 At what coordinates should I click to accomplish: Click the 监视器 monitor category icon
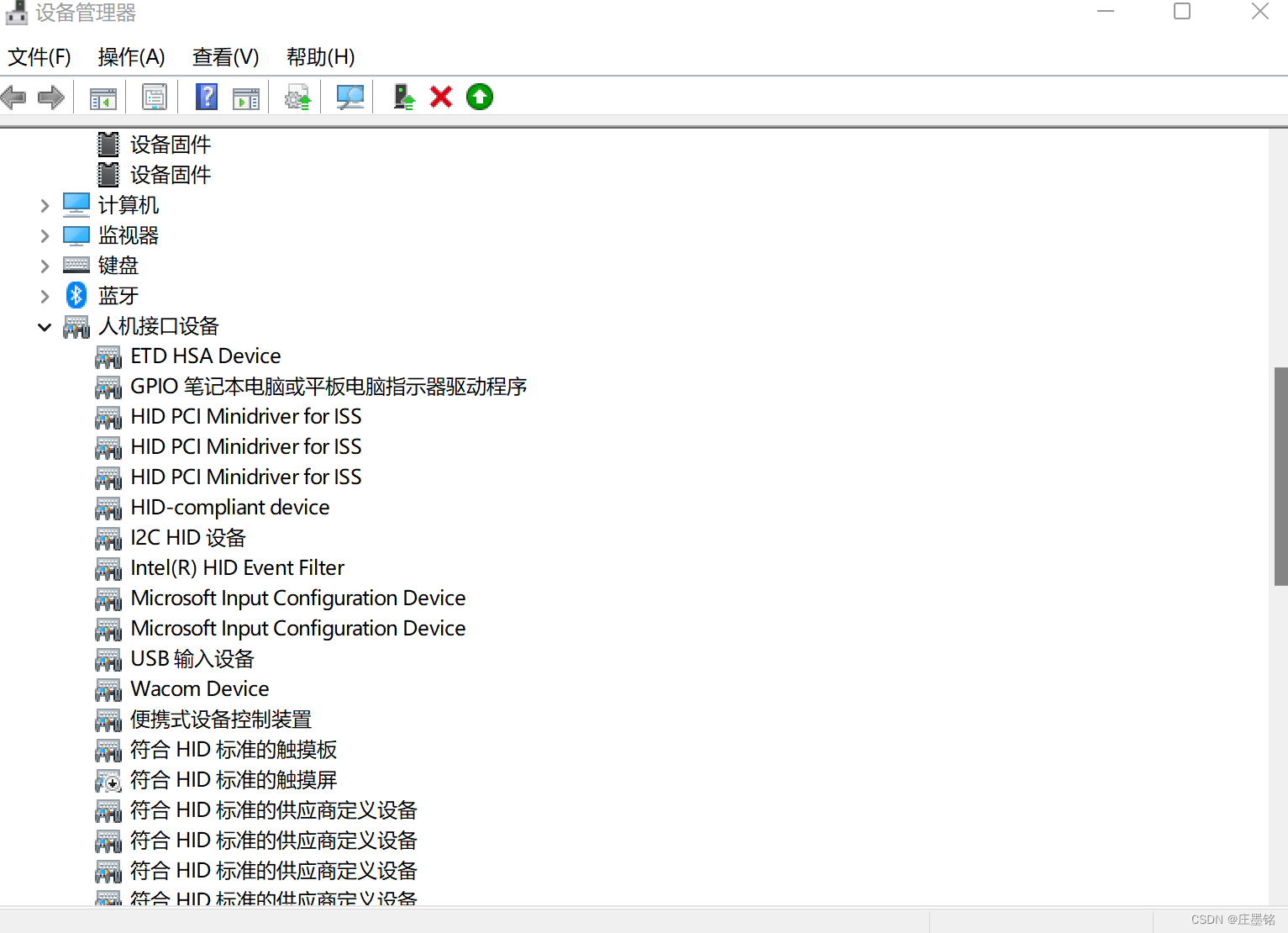(x=76, y=235)
